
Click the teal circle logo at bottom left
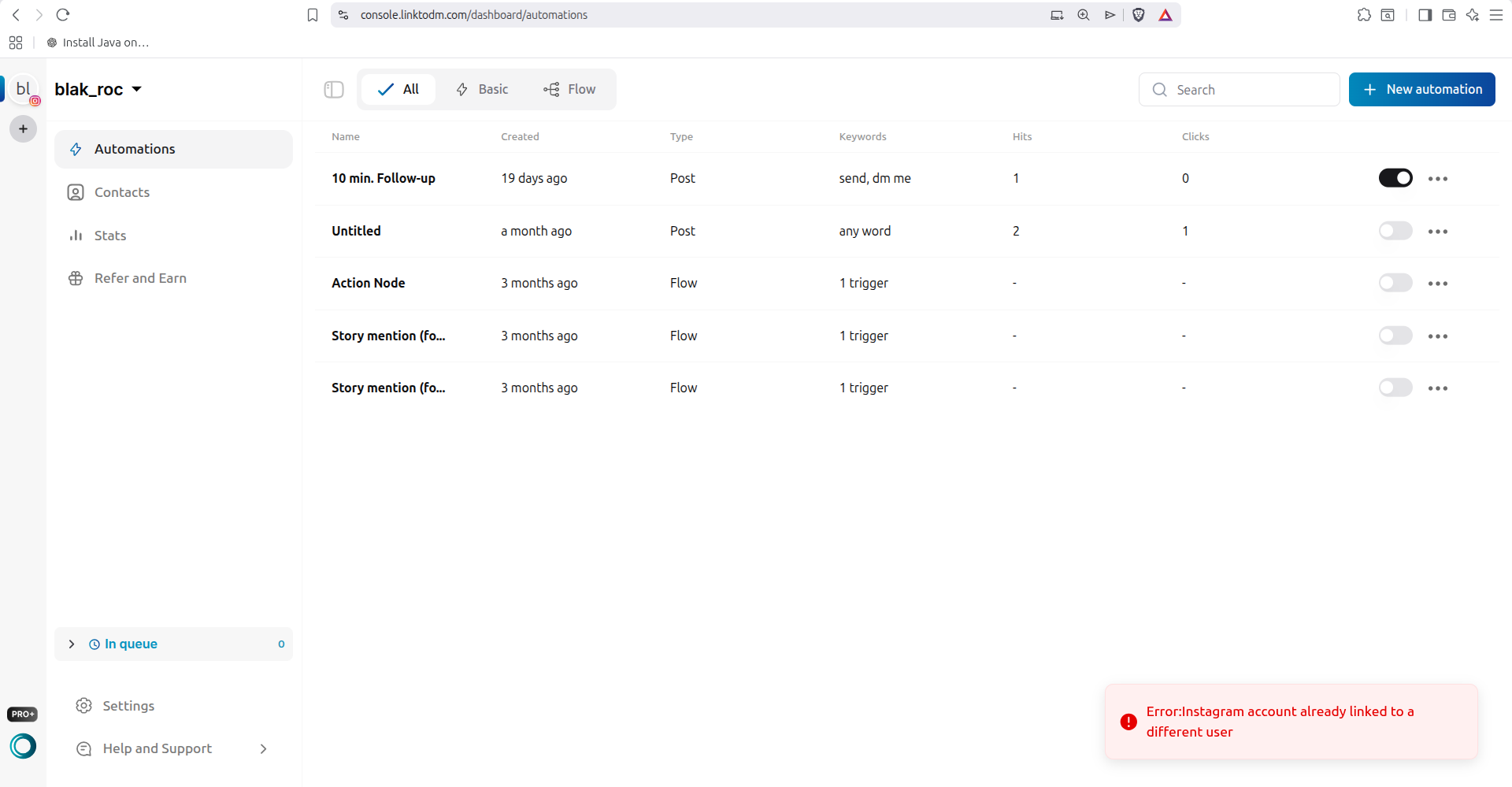23,745
